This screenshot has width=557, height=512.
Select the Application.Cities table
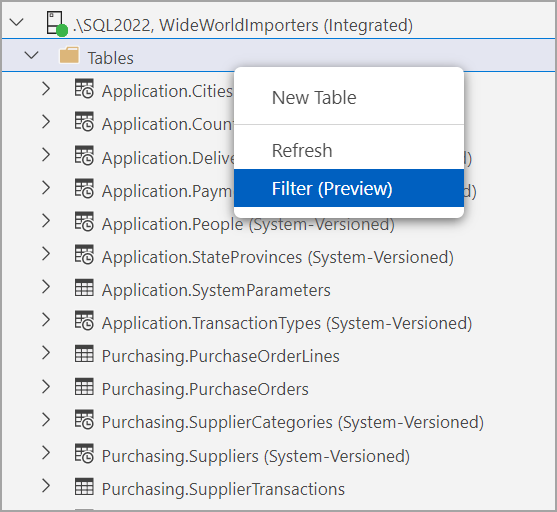[x=167, y=91]
